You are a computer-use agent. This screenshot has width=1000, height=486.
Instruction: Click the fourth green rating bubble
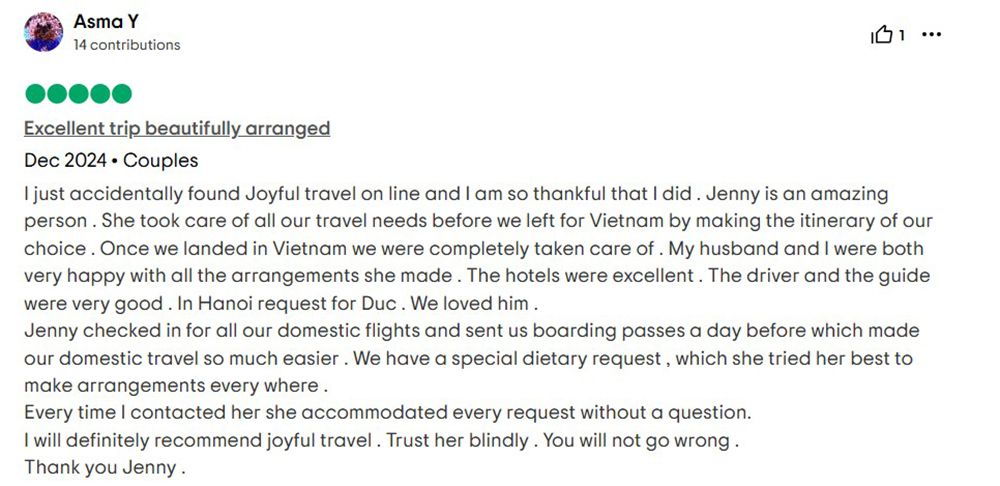(x=100, y=94)
